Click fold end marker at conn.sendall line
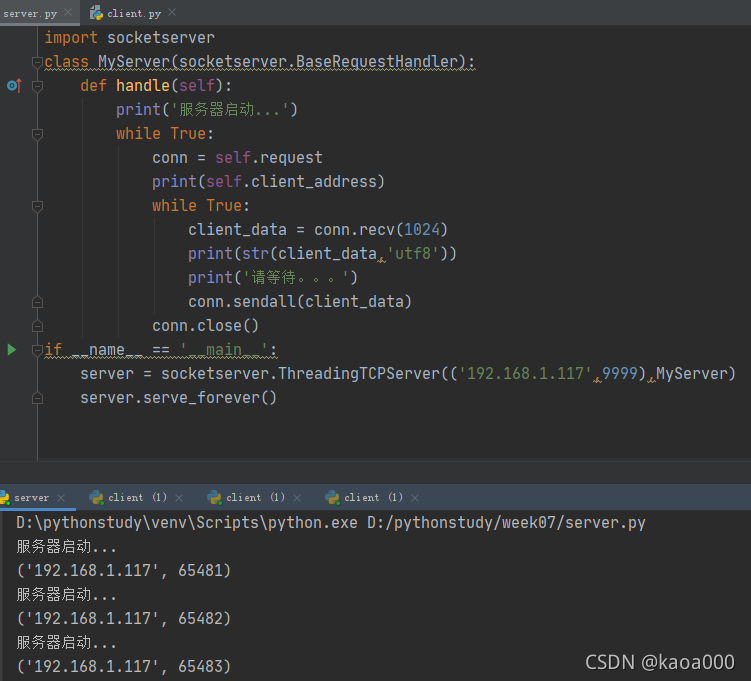Viewport: 751px width, 681px height. [37, 302]
